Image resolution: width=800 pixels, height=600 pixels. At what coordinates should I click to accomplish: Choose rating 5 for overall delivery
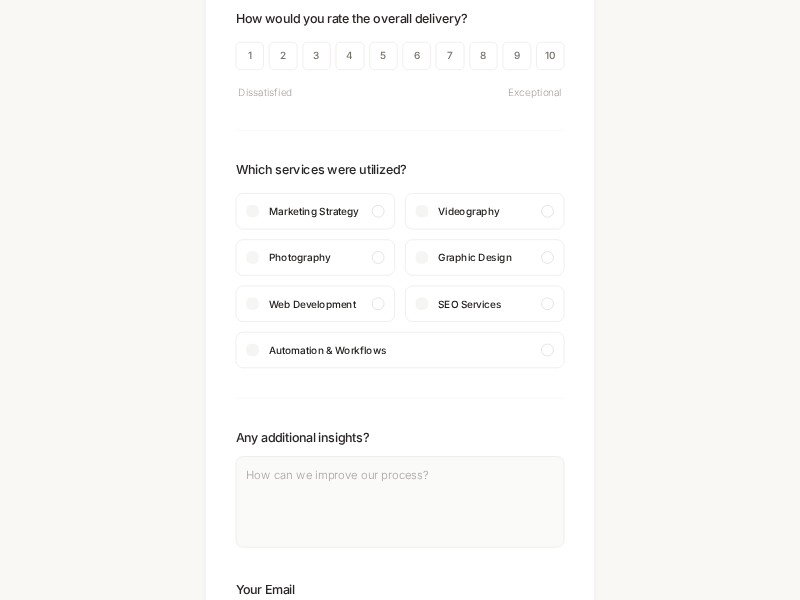coord(383,56)
